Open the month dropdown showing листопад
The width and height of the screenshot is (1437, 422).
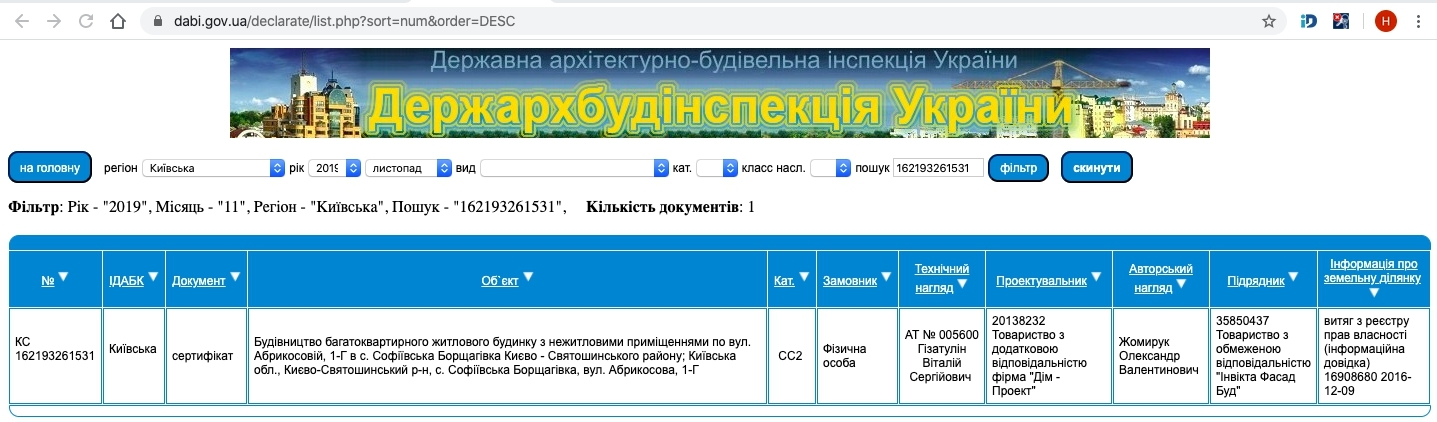(x=409, y=168)
